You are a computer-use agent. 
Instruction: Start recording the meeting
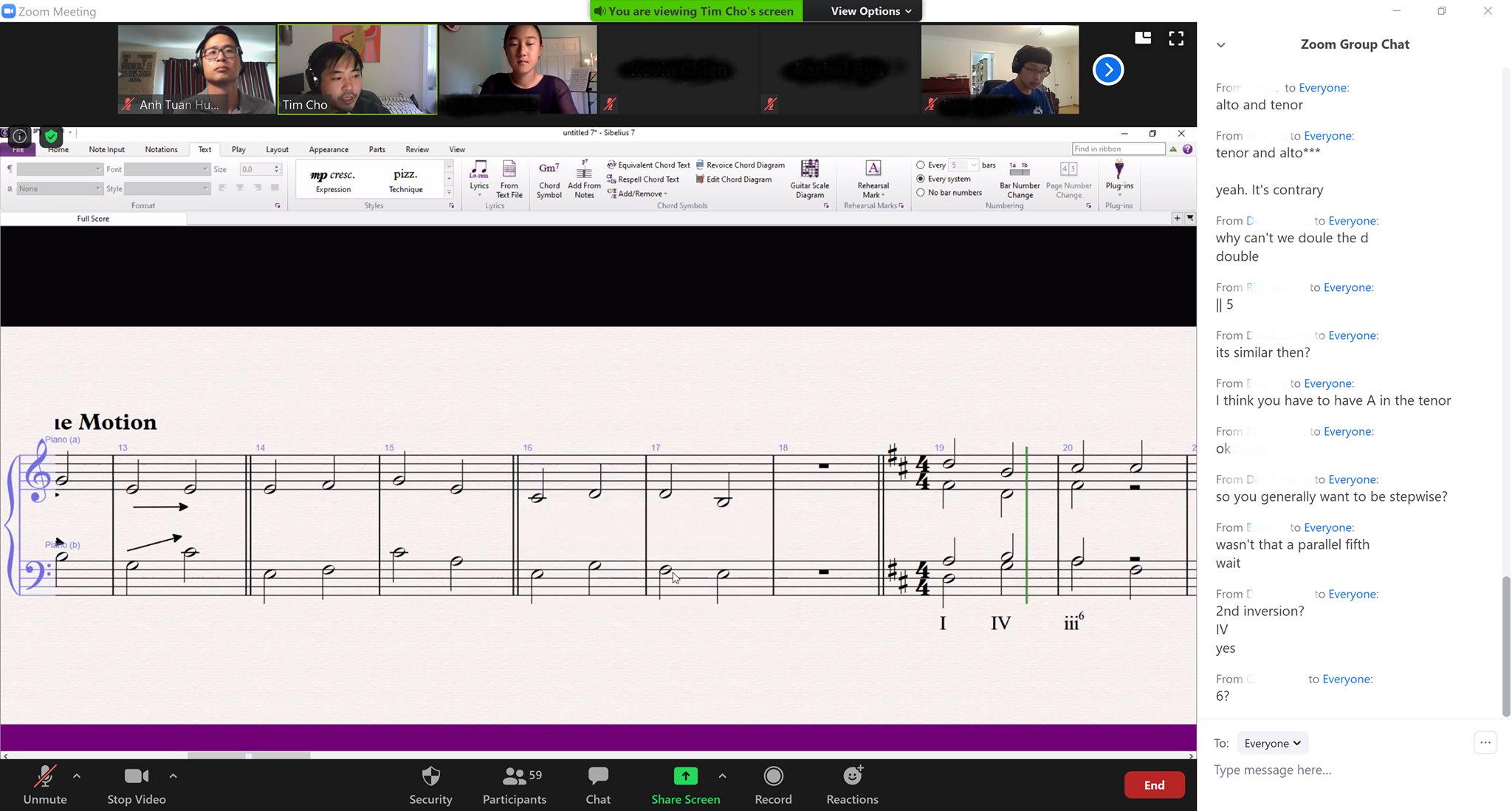pos(773,785)
